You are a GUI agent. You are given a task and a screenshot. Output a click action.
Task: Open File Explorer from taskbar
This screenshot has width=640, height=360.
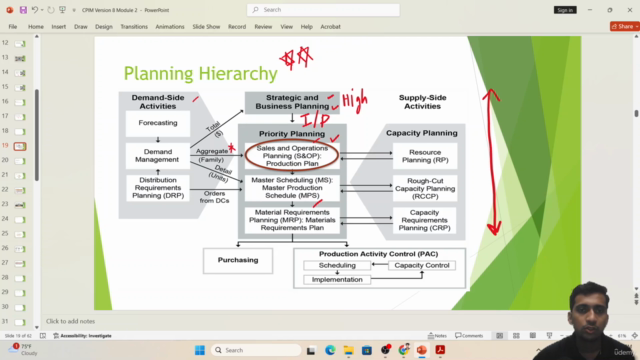[348, 350]
